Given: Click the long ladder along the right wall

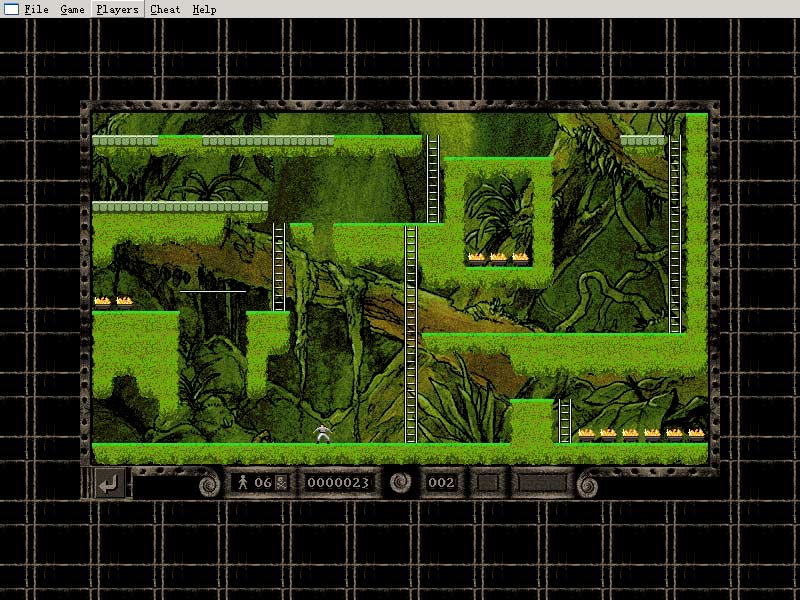Looking at the screenshot, I should [675, 234].
